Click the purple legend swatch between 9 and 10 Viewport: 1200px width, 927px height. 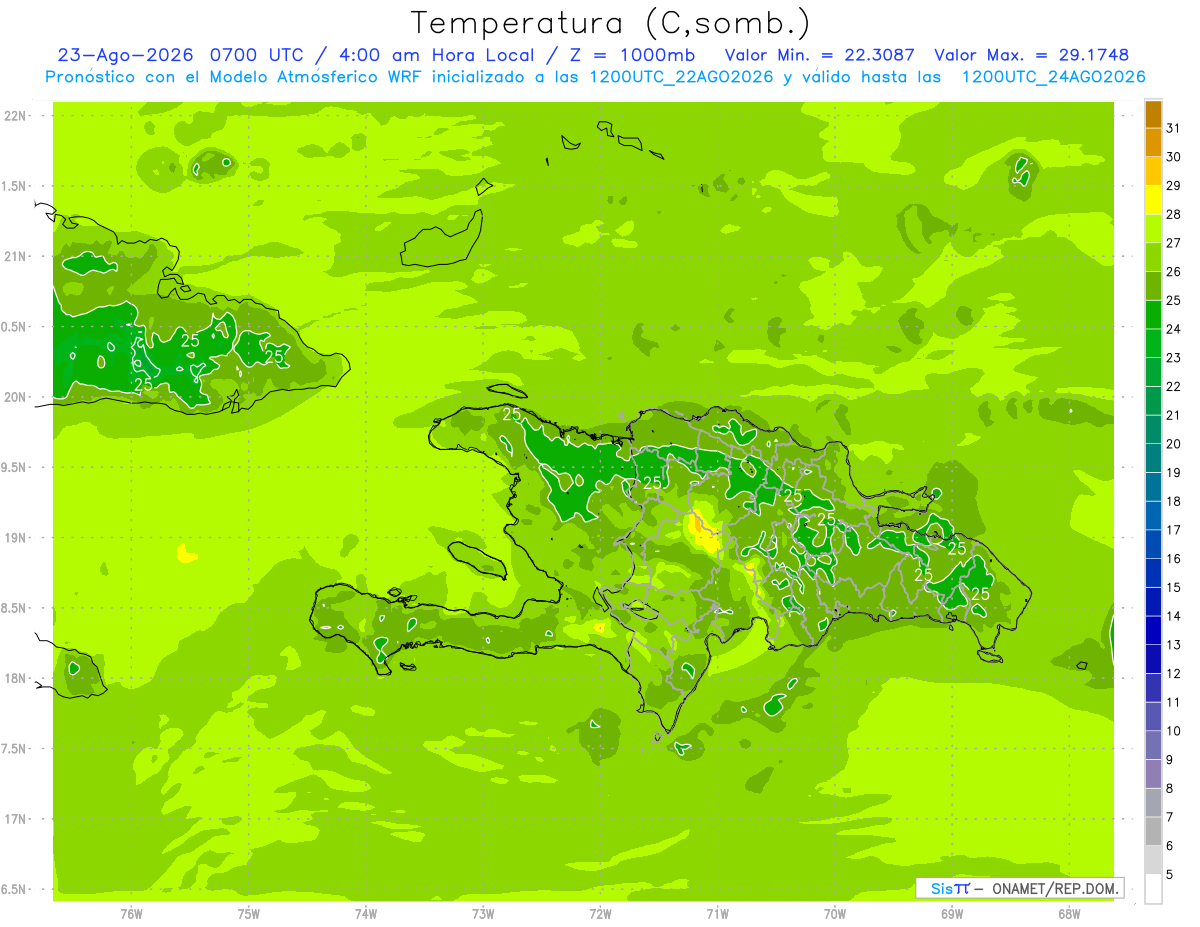tap(1153, 746)
